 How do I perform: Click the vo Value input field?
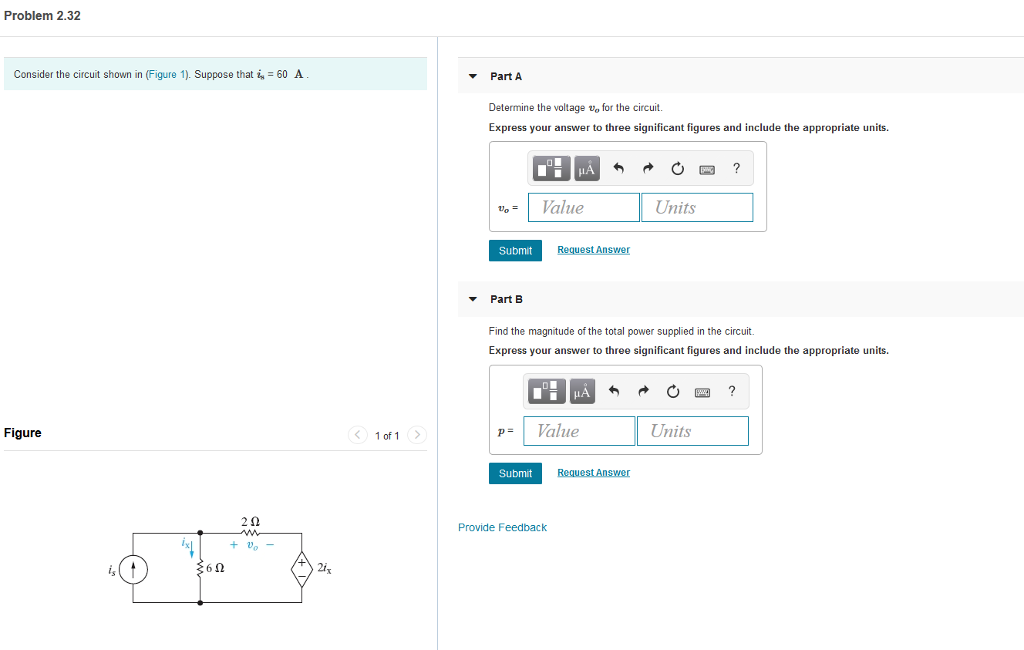tap(584, 207)
